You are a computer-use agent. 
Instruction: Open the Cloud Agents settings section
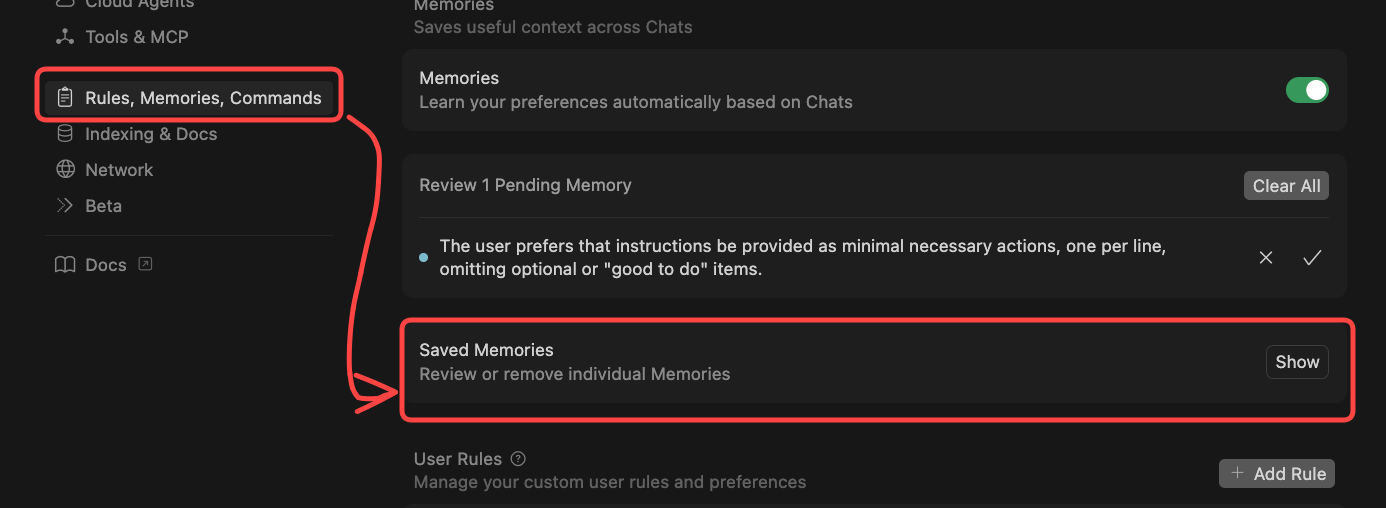tap(138, 4)
